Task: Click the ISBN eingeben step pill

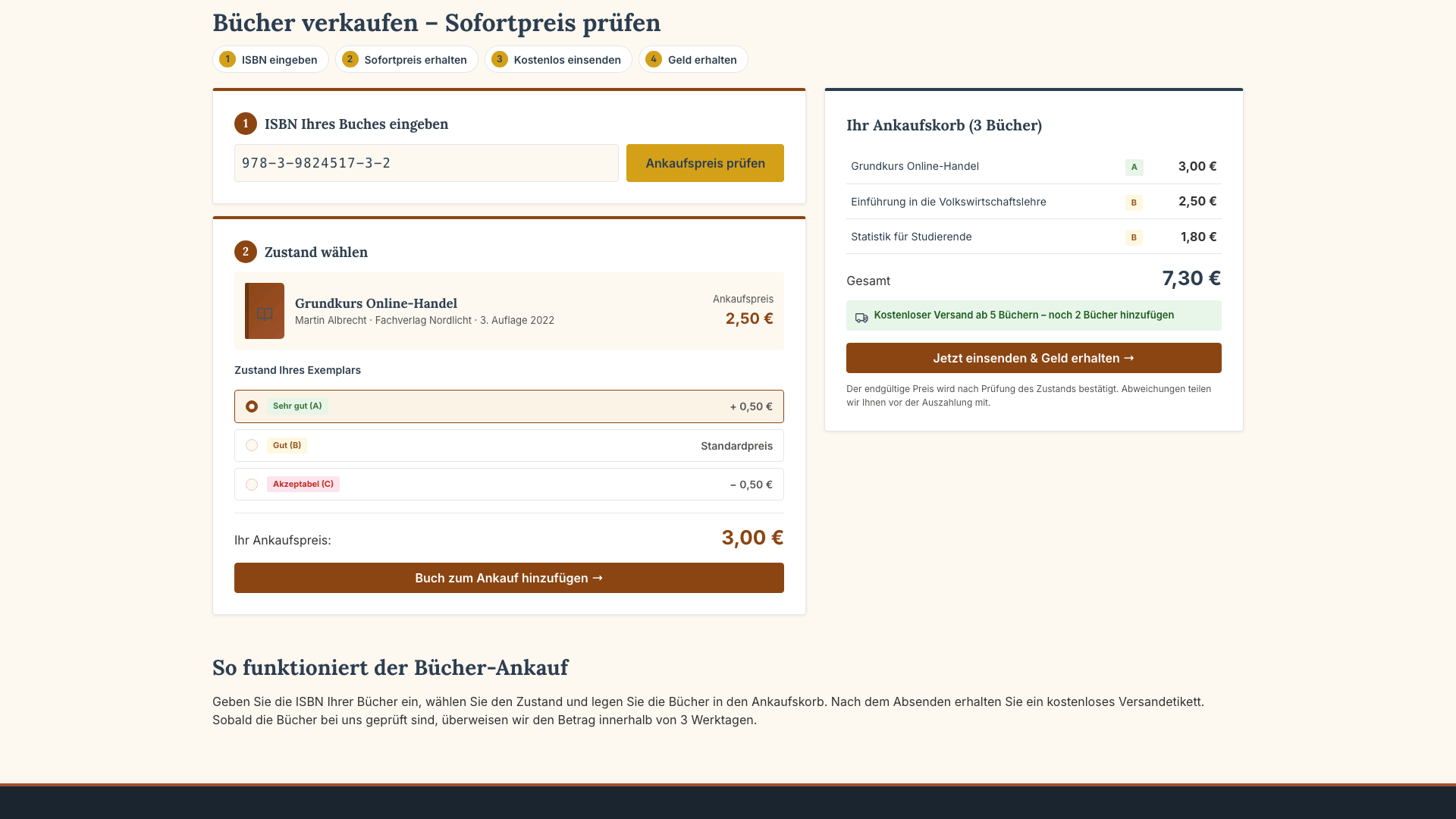Action: pos(271,59)
